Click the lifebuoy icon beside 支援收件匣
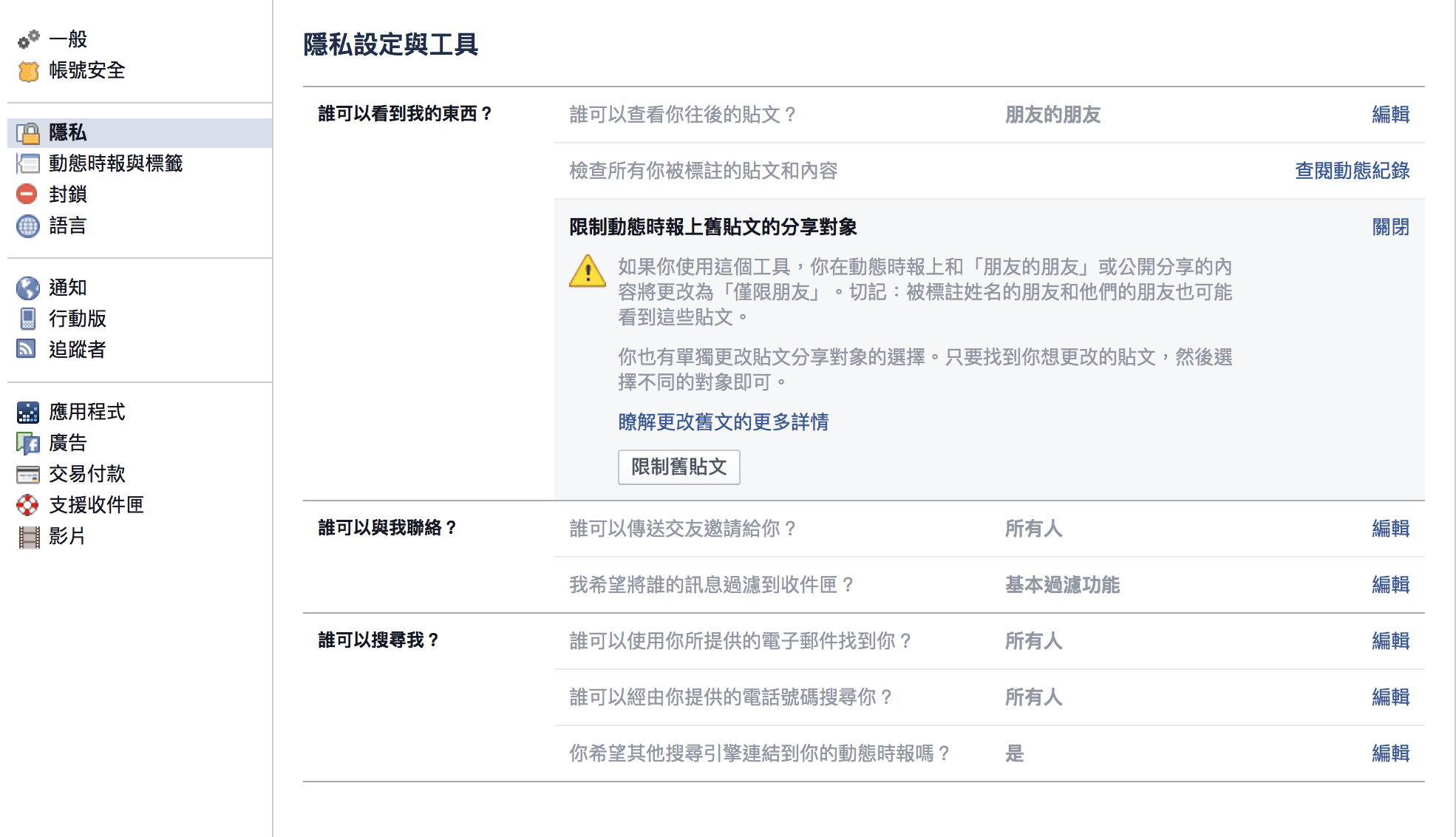 28,505
